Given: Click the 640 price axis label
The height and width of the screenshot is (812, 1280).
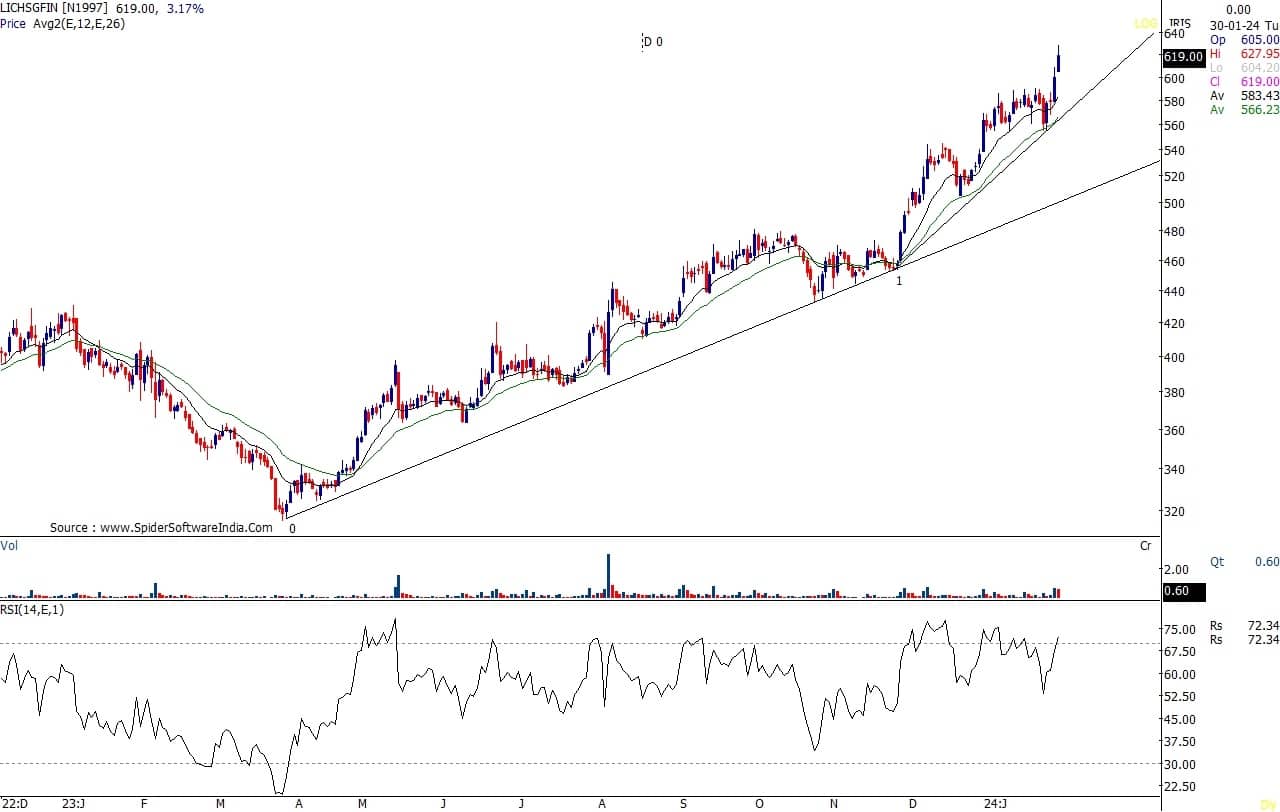Looking at the screenshot, I should [1174, 34].
